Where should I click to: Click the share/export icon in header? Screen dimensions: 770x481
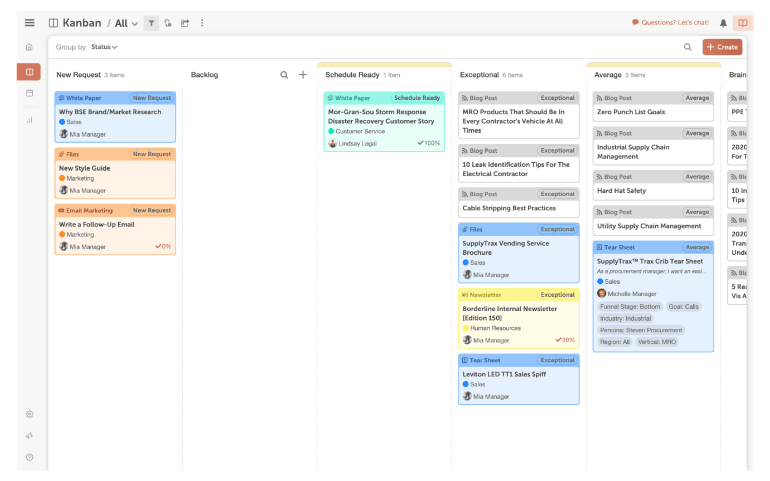(185, 23)
